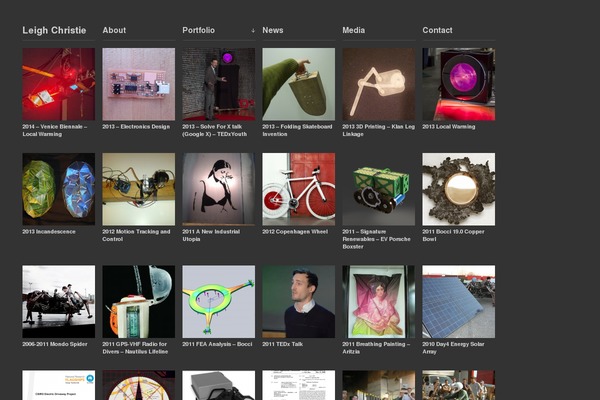Open the gray device render thumbnail
This screenshot has width=600, height=400.
(218, 385)
